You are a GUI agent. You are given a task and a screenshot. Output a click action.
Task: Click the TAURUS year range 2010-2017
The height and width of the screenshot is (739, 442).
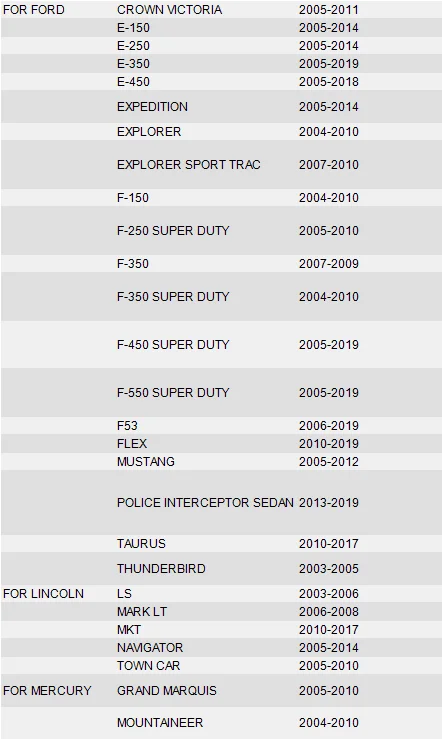(329, 543)
